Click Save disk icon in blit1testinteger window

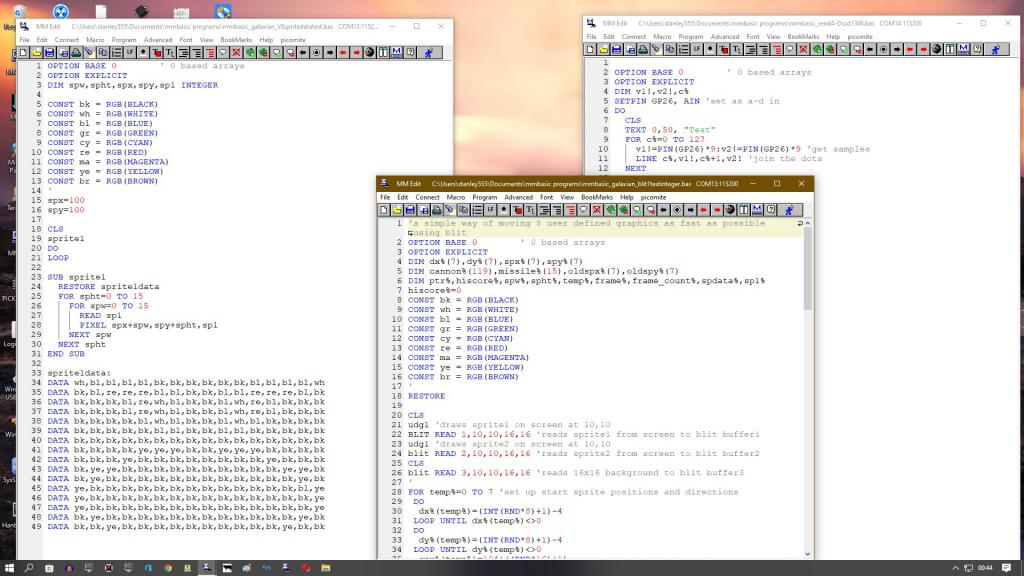(x=410, y=210)
